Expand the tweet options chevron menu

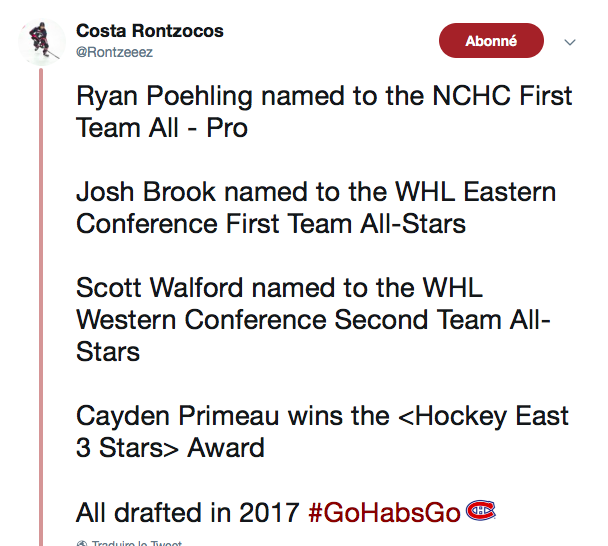tap(569, 42)
